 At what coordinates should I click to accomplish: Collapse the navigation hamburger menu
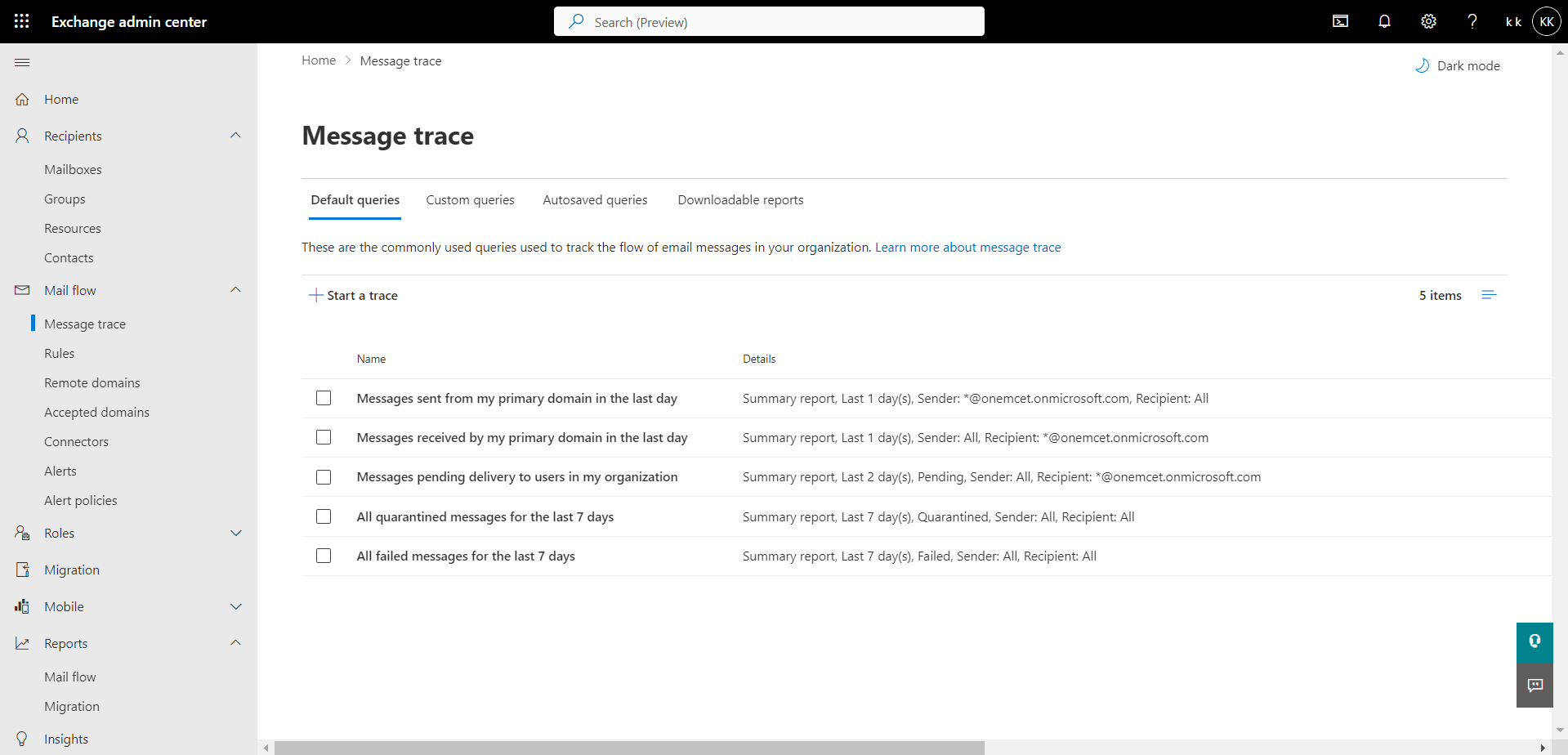click(x=22, y=62)
